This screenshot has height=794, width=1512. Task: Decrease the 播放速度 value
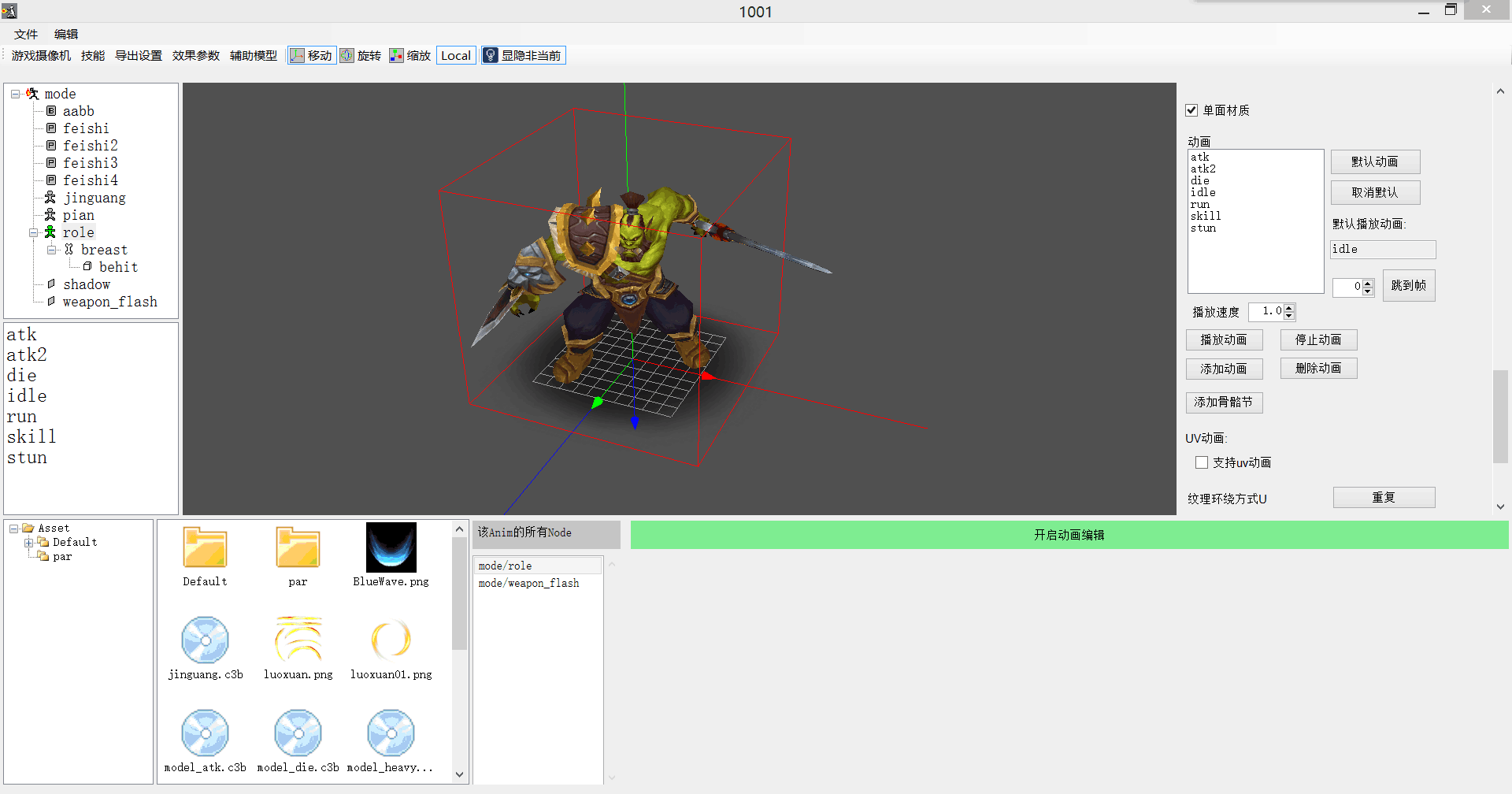(1288, 316)
